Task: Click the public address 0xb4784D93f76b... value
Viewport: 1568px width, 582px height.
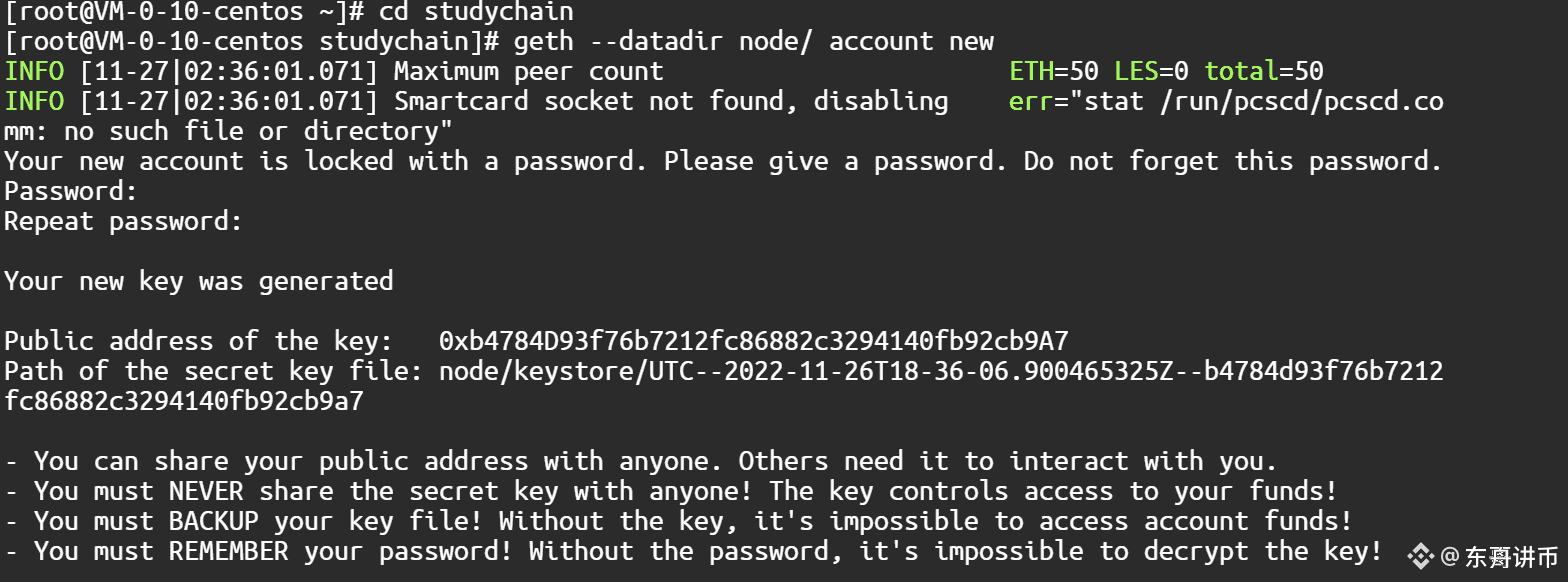Action: pyautogui.click(x=753, y=341)
